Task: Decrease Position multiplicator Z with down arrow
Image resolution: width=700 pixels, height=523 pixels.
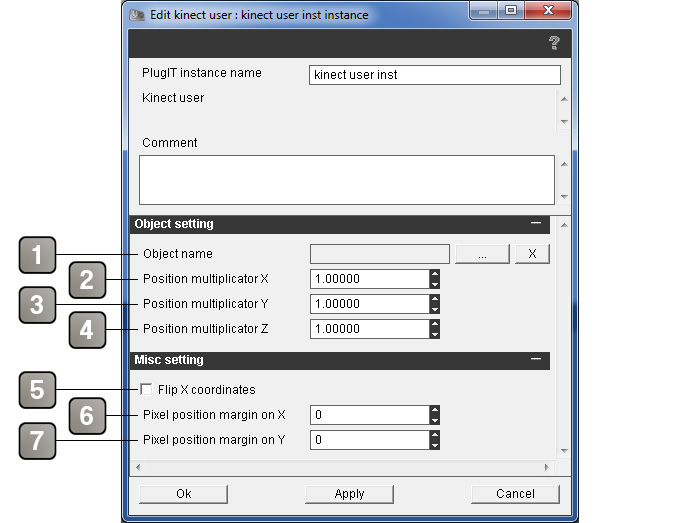Action: pos(435,334)
